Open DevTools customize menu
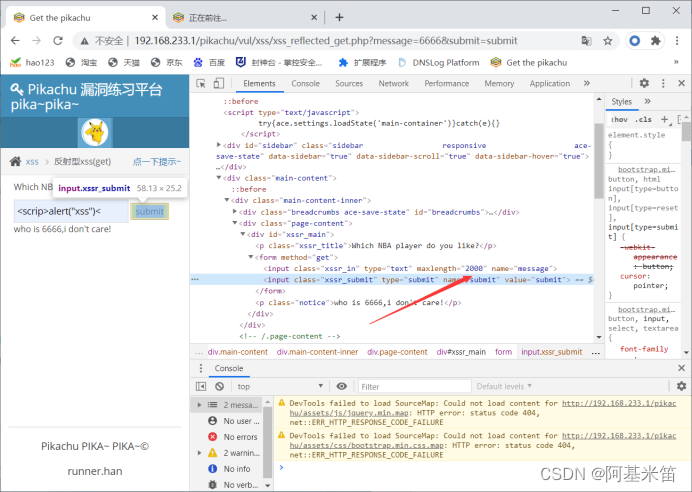The height and width of the screenshot is (492, 692). click(x=663, y=83)
